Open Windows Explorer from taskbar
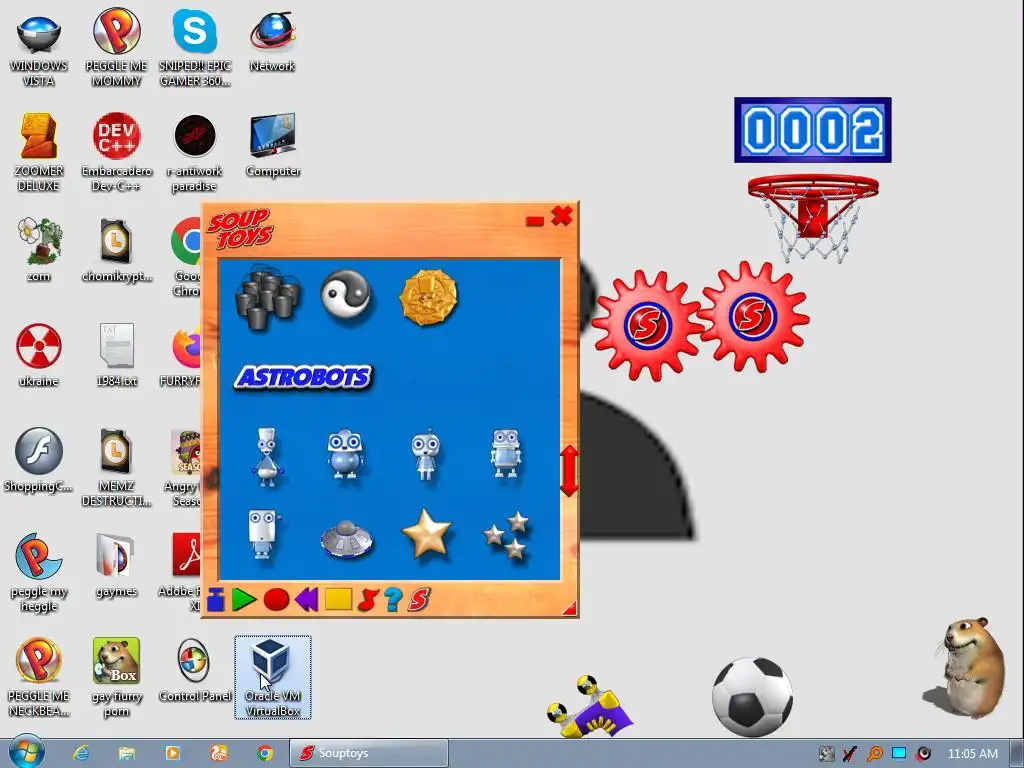This screenshot has height=768, width=1024. tap(127, 753)
